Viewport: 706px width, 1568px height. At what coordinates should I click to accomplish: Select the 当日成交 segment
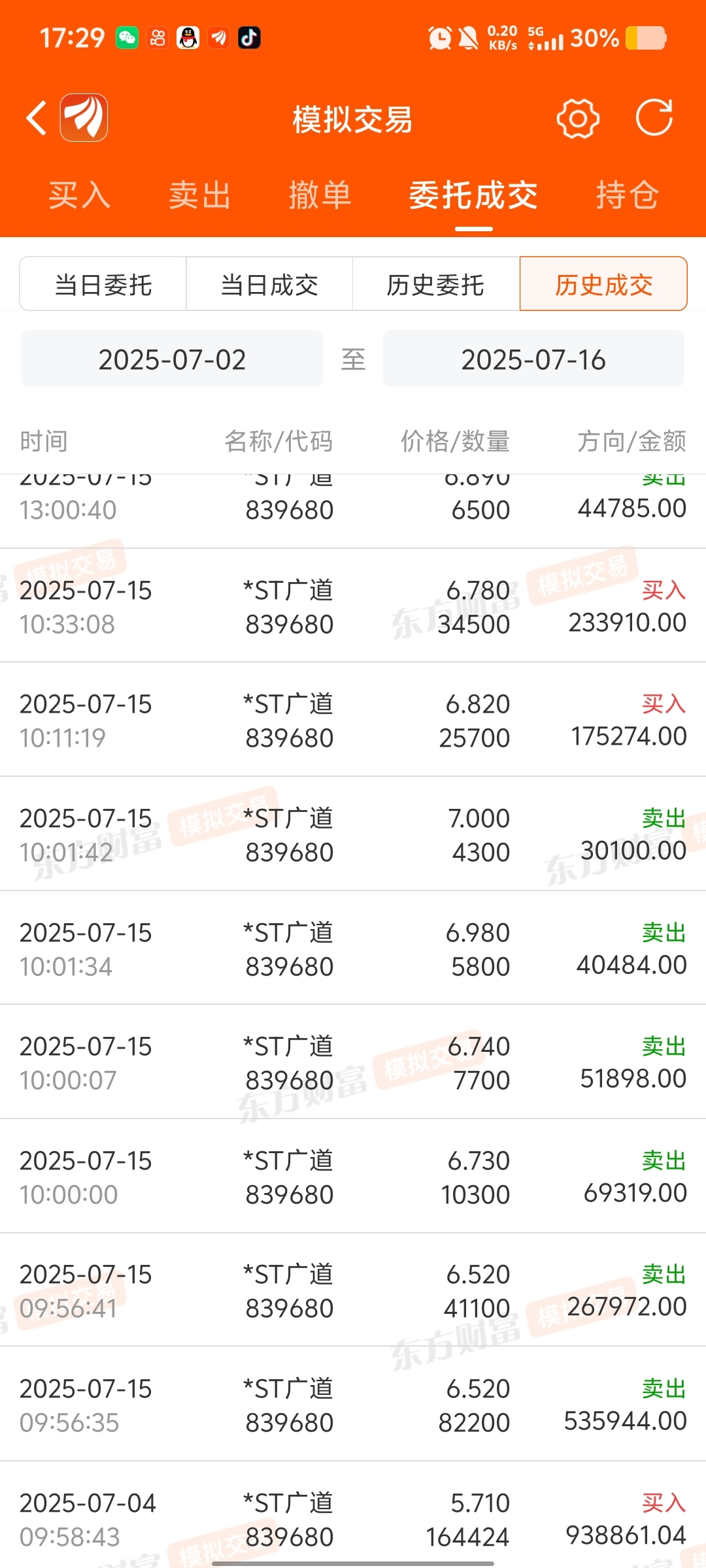(269, 284)
